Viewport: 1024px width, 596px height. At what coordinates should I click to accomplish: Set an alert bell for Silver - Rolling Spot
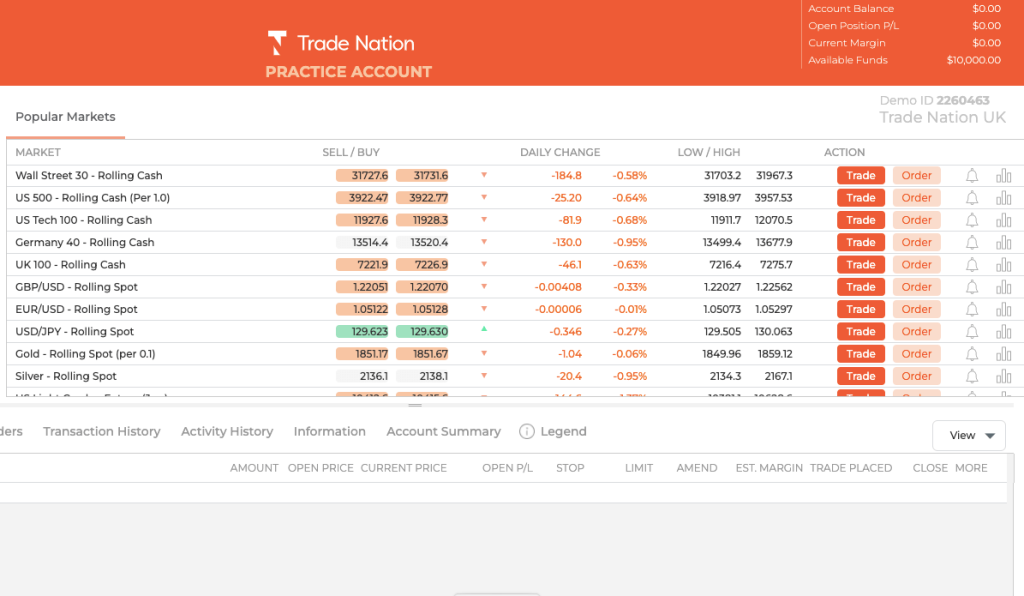click(970, 376)
